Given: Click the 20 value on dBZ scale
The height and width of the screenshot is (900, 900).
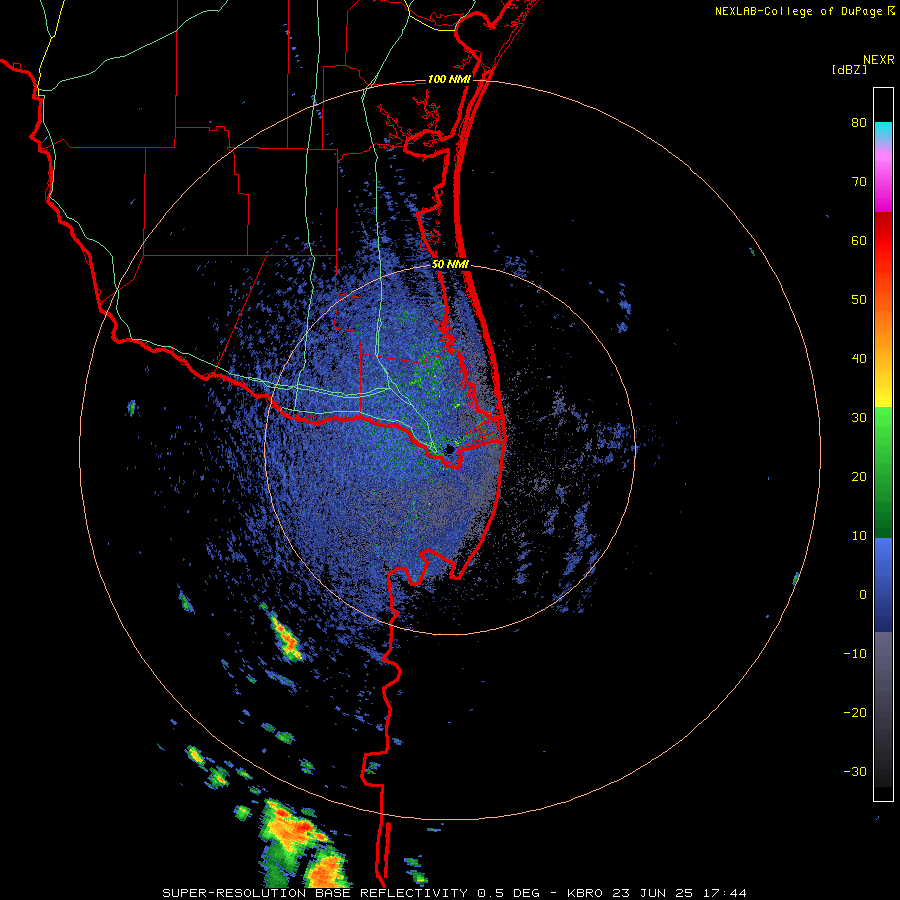Looking at the screenshot, I should coord(859,477).
